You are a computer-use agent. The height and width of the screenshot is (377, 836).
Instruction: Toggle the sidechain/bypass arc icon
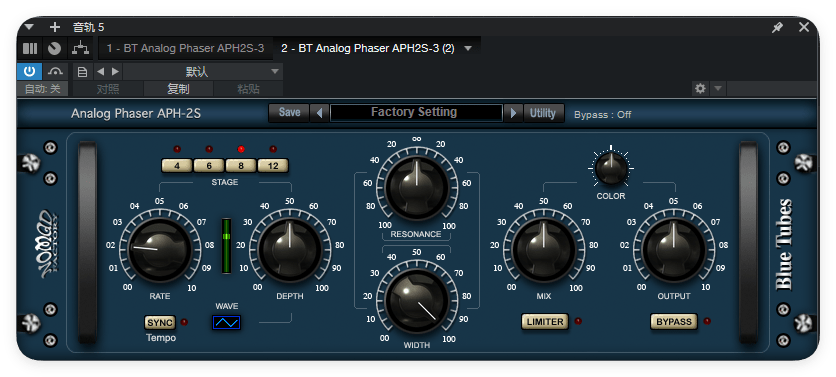click(55, 71)
